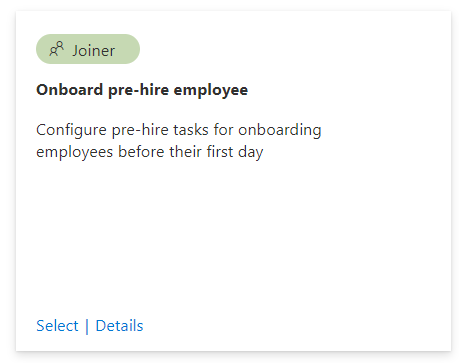Click the two-person icon inside the badge
Screen dimensions: 459x363
pyautogui.click(x=56, y=49)
